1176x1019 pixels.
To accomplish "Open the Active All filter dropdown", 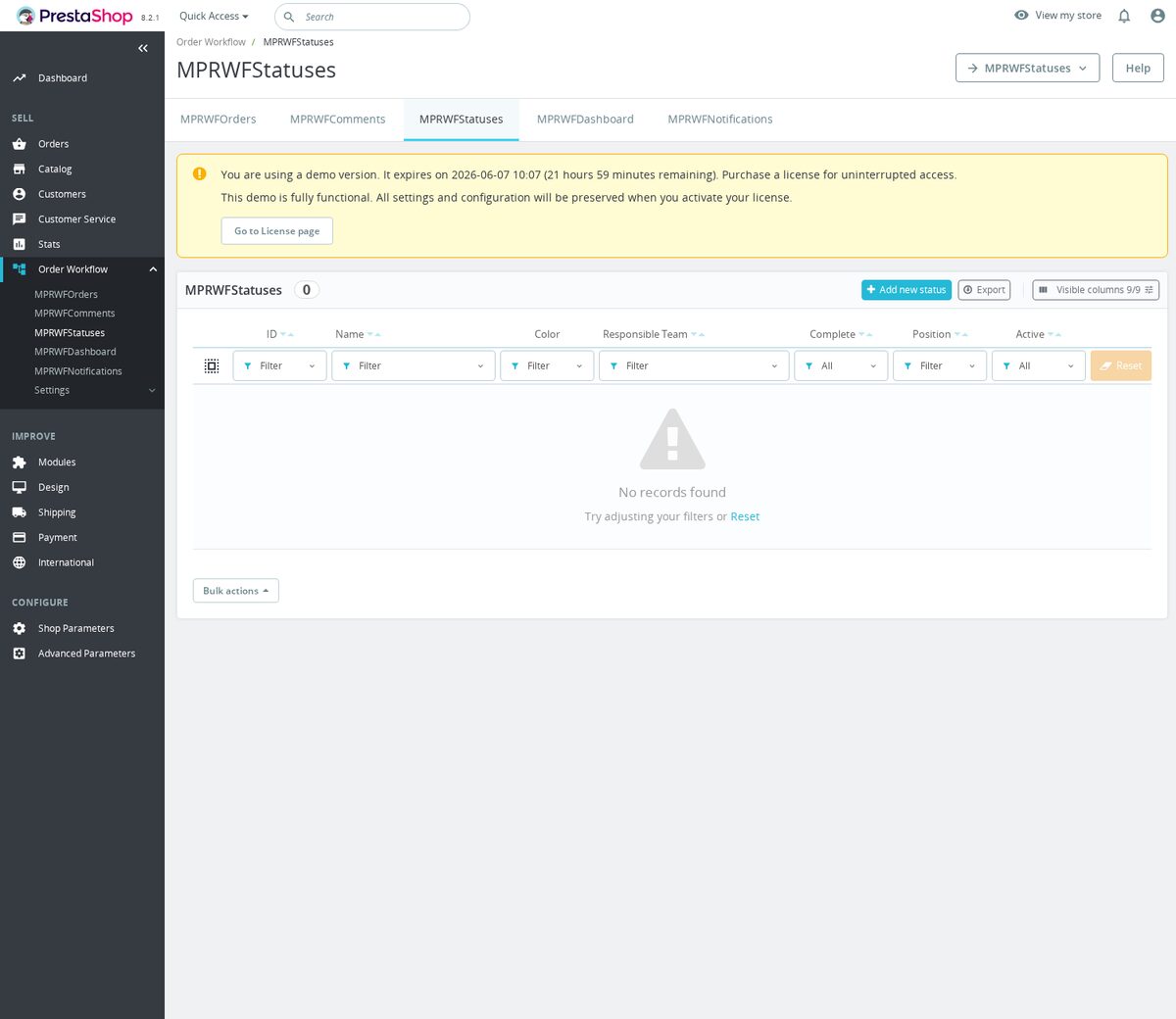I will [x=1039, y=365].
